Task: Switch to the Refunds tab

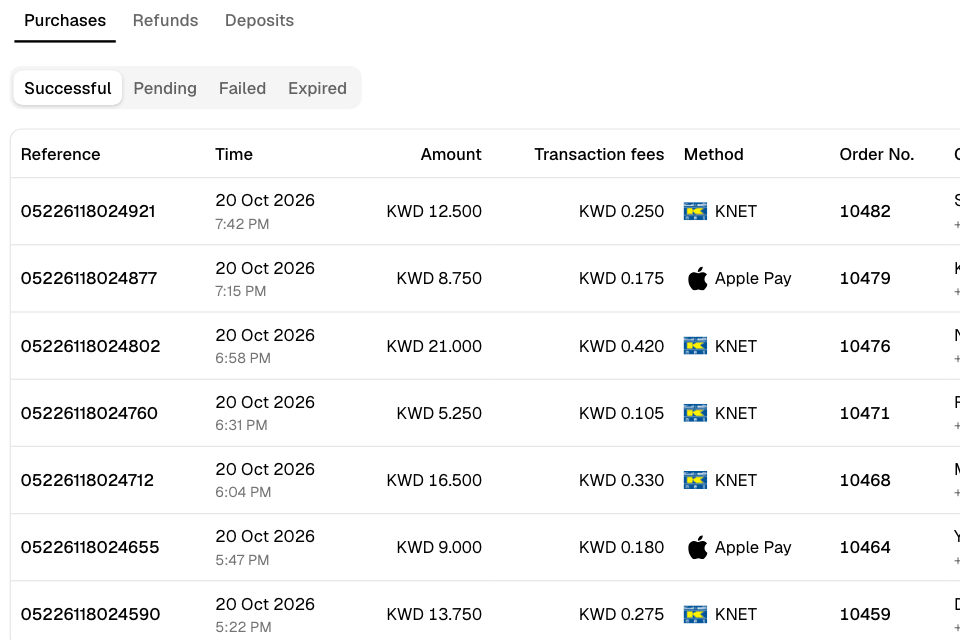Action: pos(165,20)
